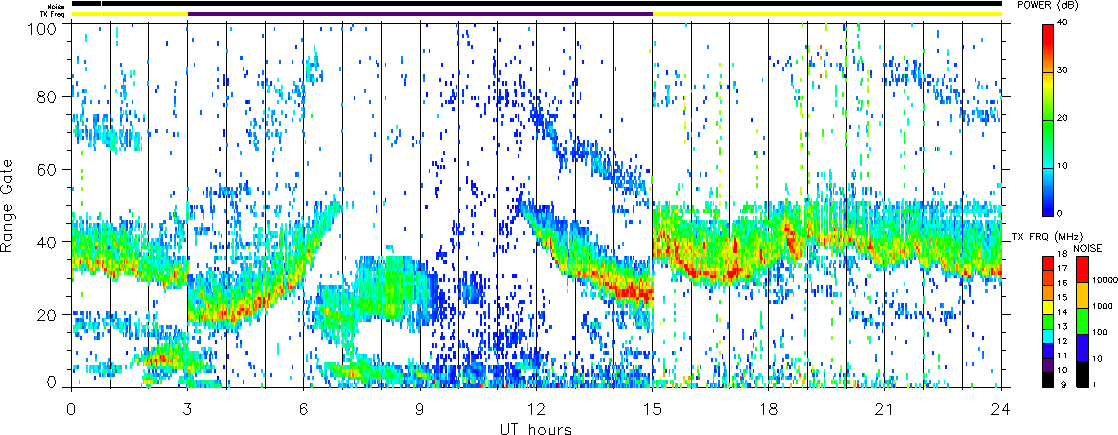
Task: Click the "NOISE" legend title
Action: (x=1088, y=248)
